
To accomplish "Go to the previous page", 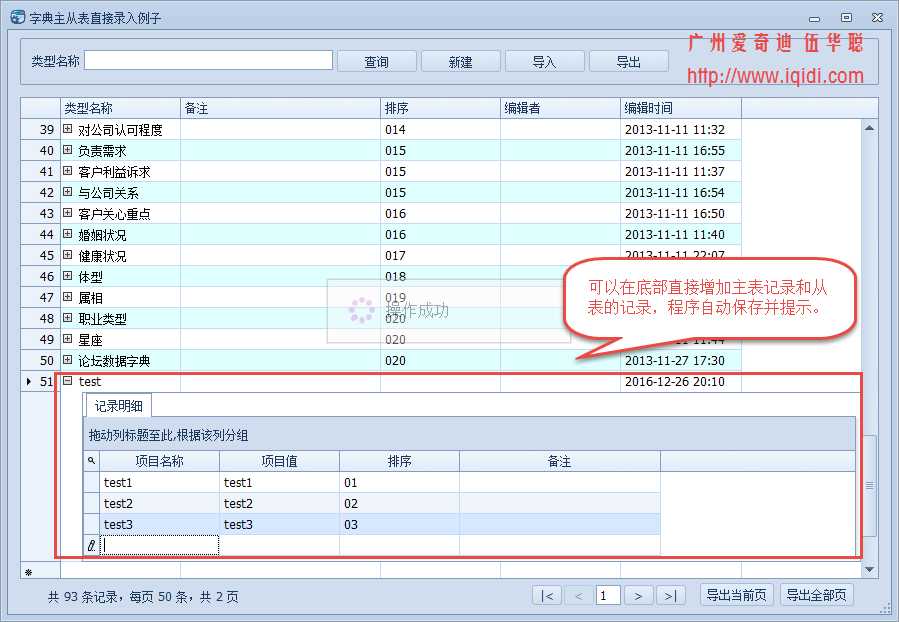I will (579, 596).
